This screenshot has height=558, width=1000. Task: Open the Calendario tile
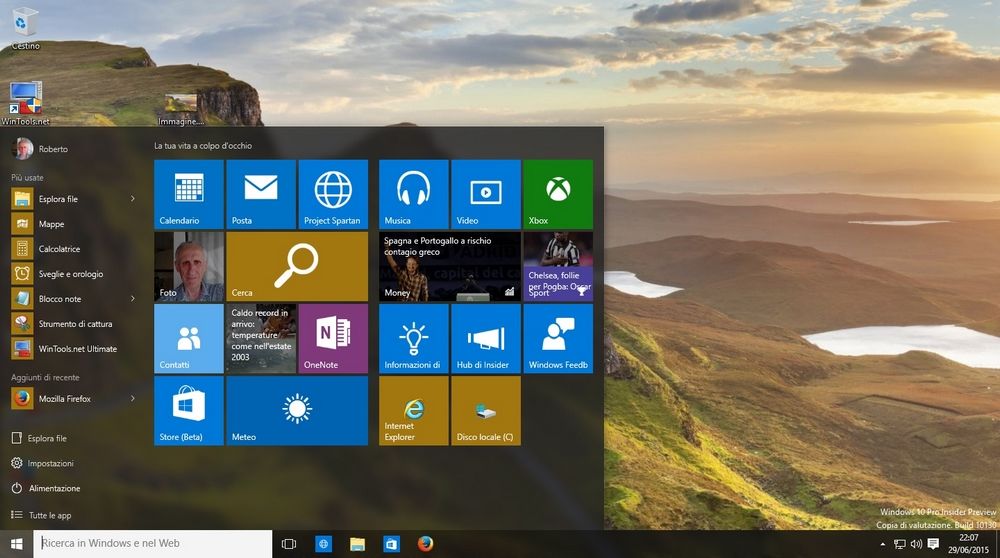pyautogui.click(x=189, y=194)
